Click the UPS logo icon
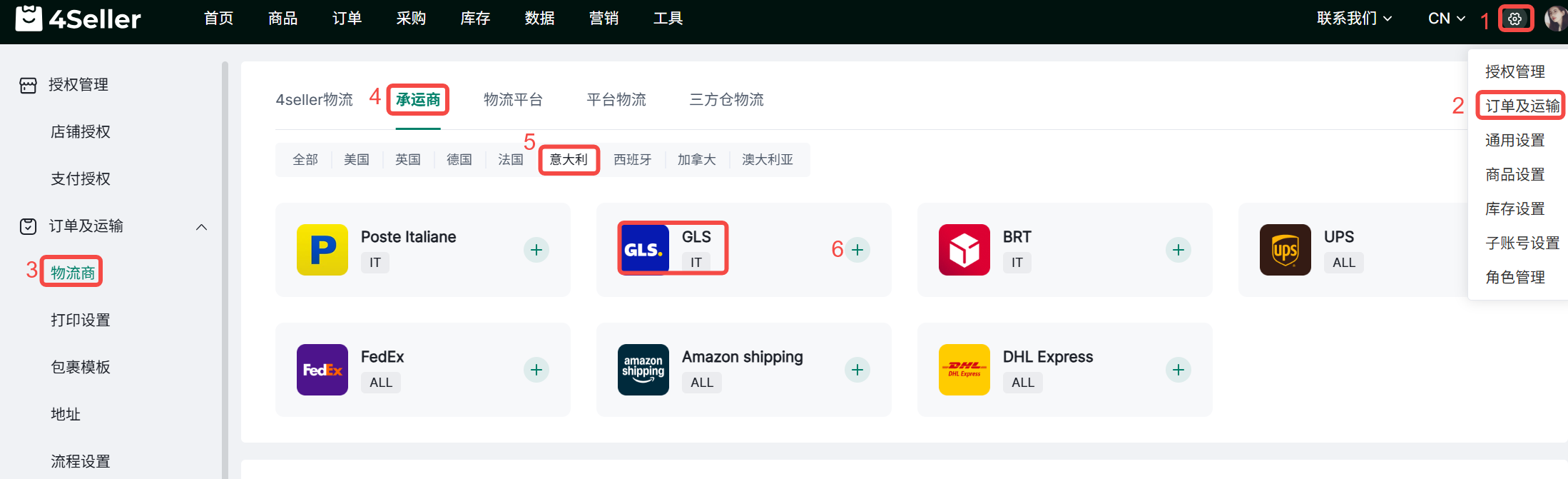Viewport: 1568px width, 479px height. pos(1285,250)
